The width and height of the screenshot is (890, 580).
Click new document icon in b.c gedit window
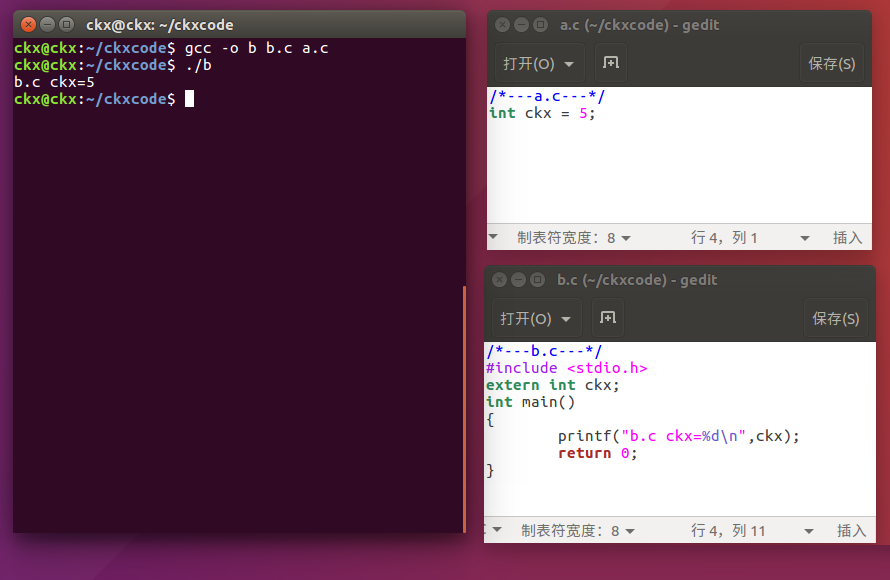click(607, 318)
